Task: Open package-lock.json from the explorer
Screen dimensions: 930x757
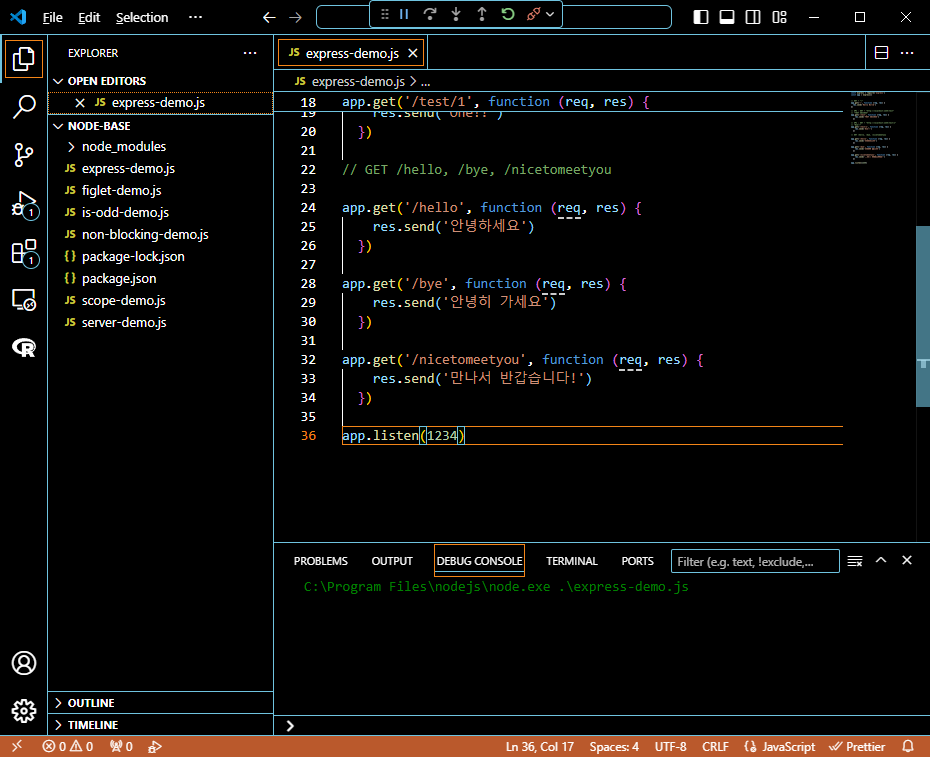Action: [x=160, y=256]
